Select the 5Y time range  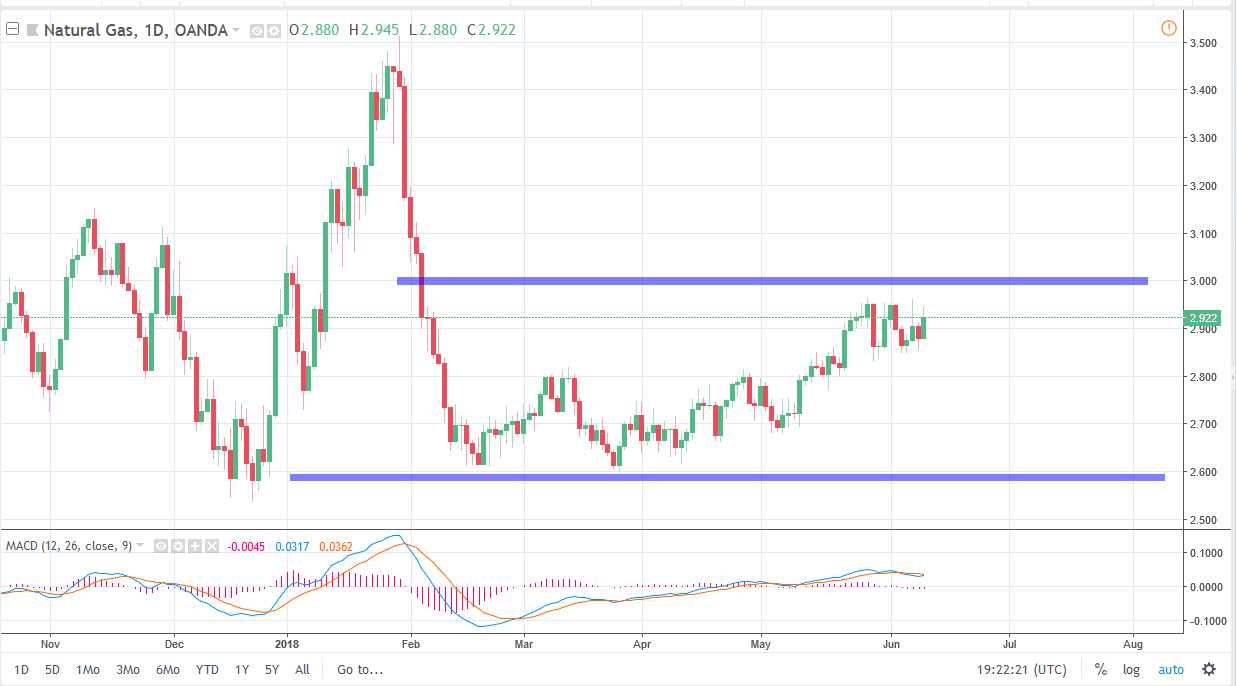coord(273,669)
